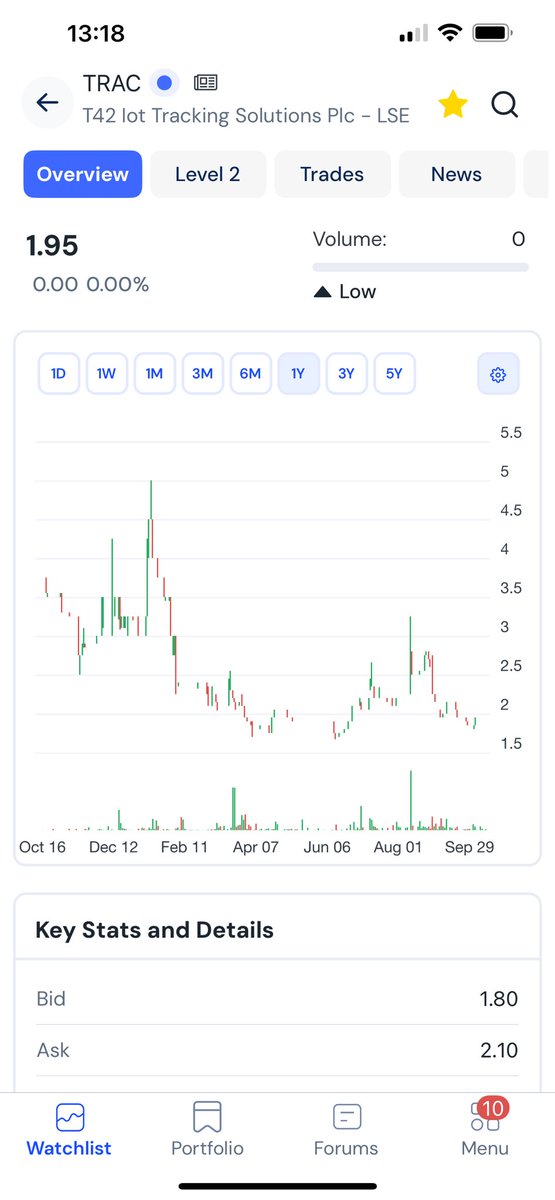The width and height of the screenshot is (555, 1200).
Task: Tap the Bid row value 1.80
Action: [497, 998]
